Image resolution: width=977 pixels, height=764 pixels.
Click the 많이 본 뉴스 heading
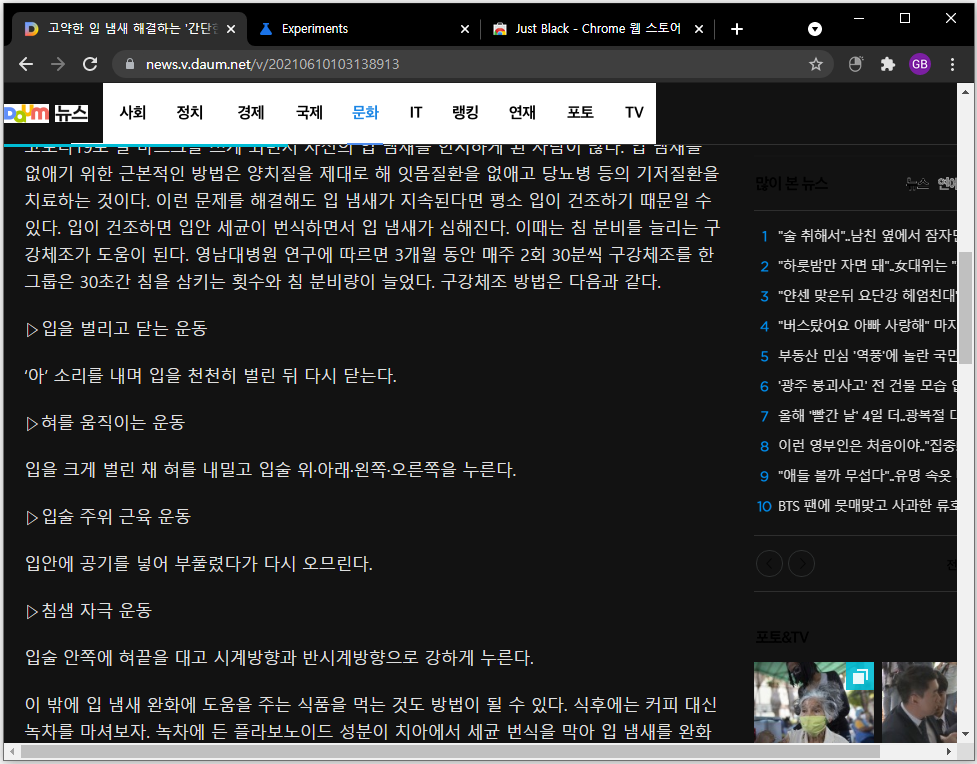click(791, 183)
